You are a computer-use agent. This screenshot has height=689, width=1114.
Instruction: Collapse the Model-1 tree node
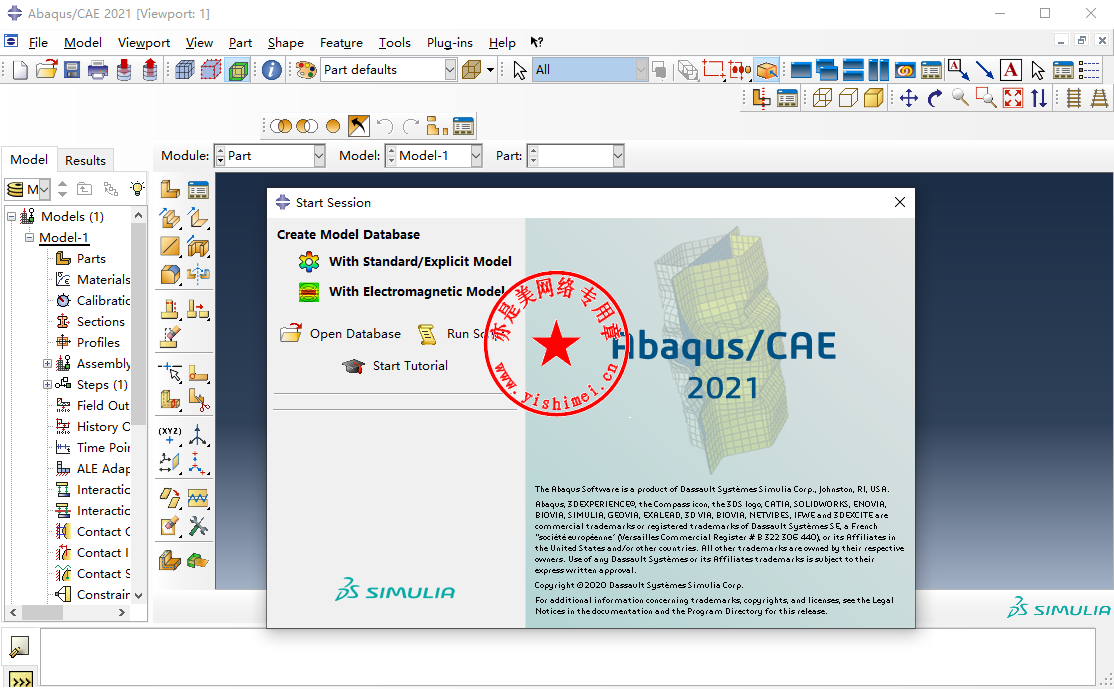[x=29, y=237]
